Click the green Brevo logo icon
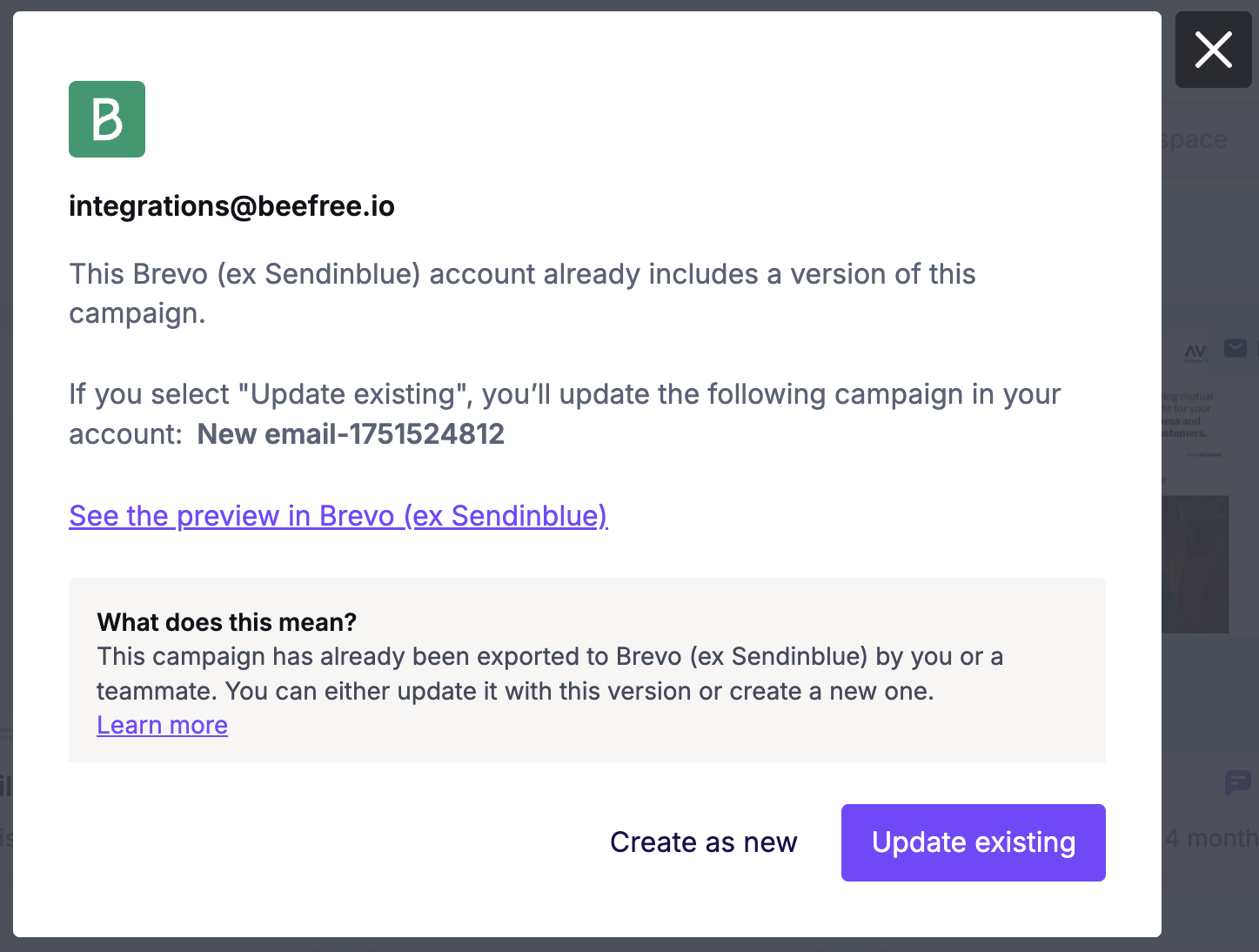Image resolution: width=1259 pixels, height=952 pixels. click(107, 119)
